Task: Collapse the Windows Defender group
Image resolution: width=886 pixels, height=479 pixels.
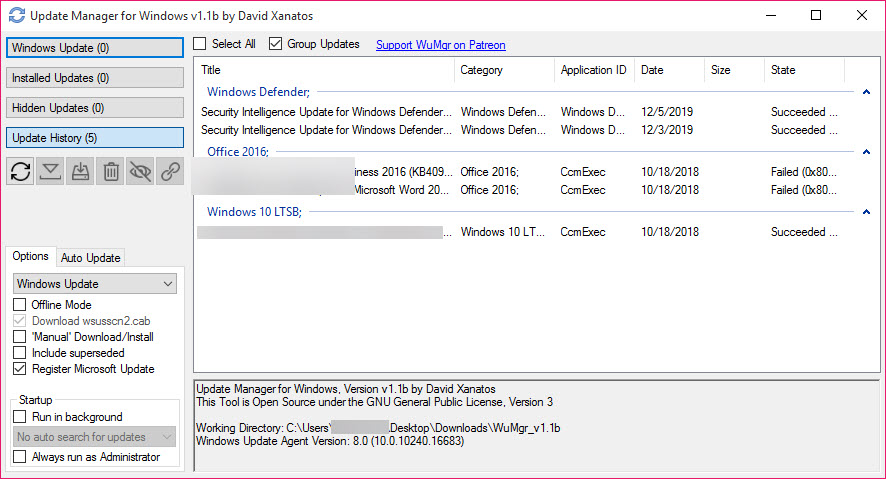Action: (x=866, y=92)
